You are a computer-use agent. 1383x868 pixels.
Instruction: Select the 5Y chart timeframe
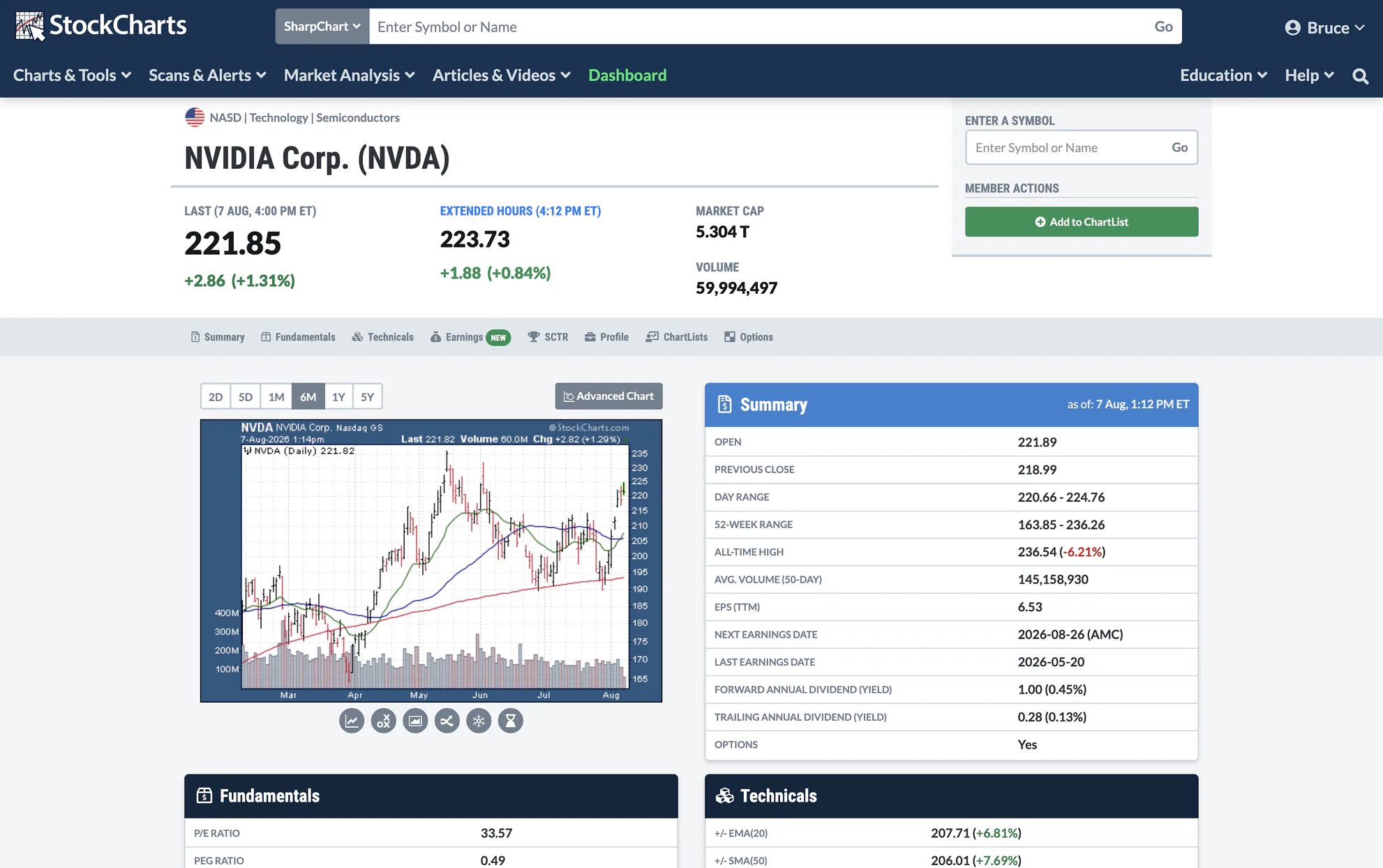(368, 397)
